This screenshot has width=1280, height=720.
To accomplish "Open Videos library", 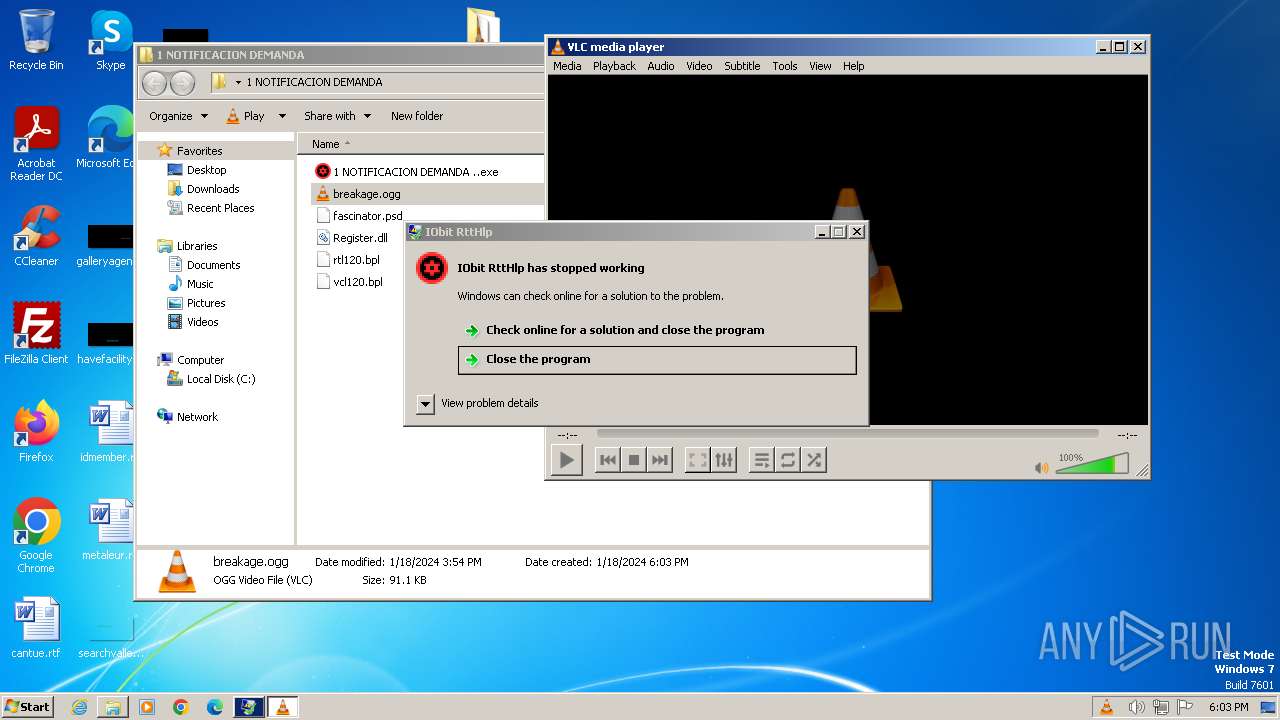I will tap(193, 322).
